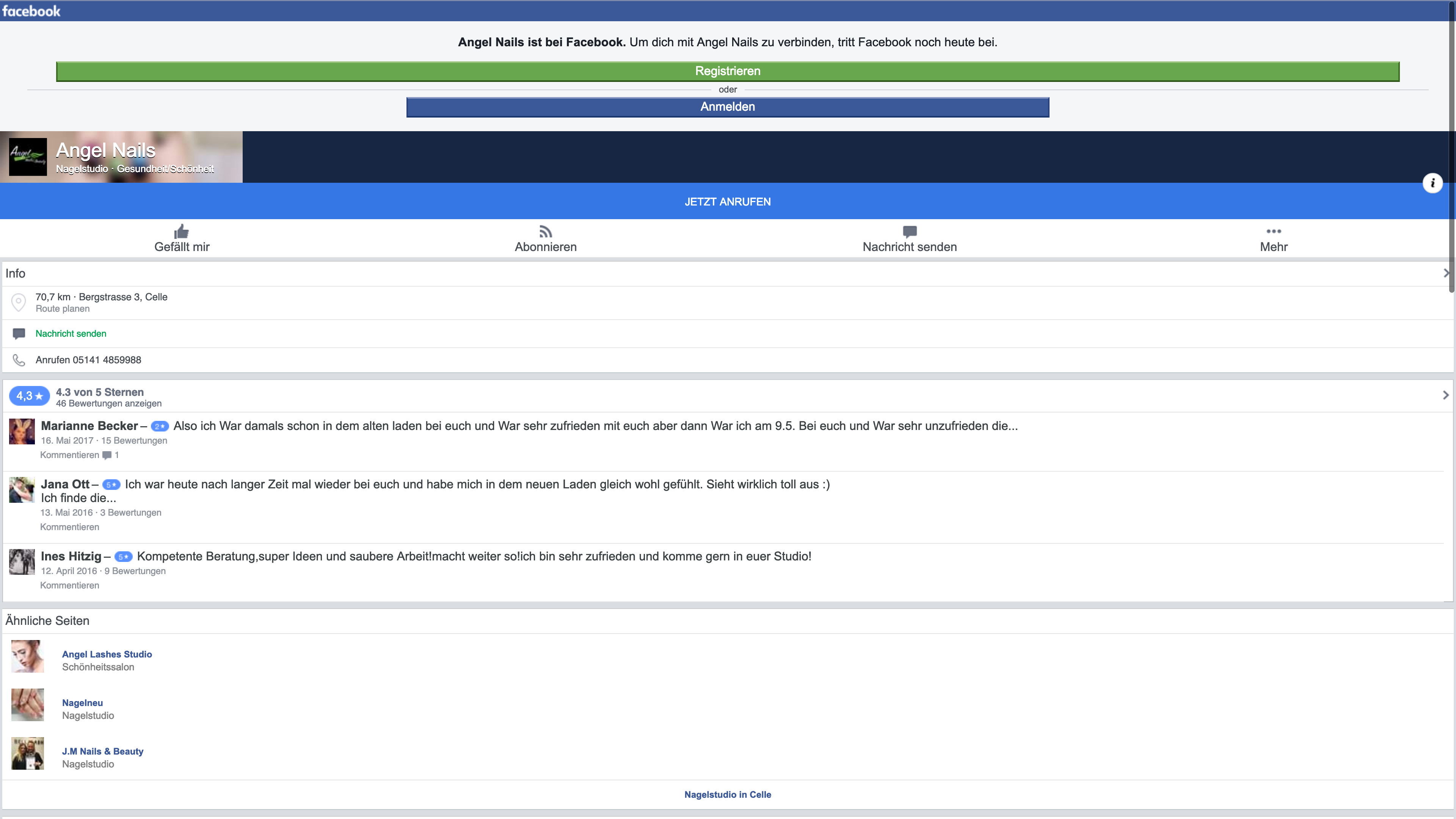Click Marianne Becker's name

[89, 426]
